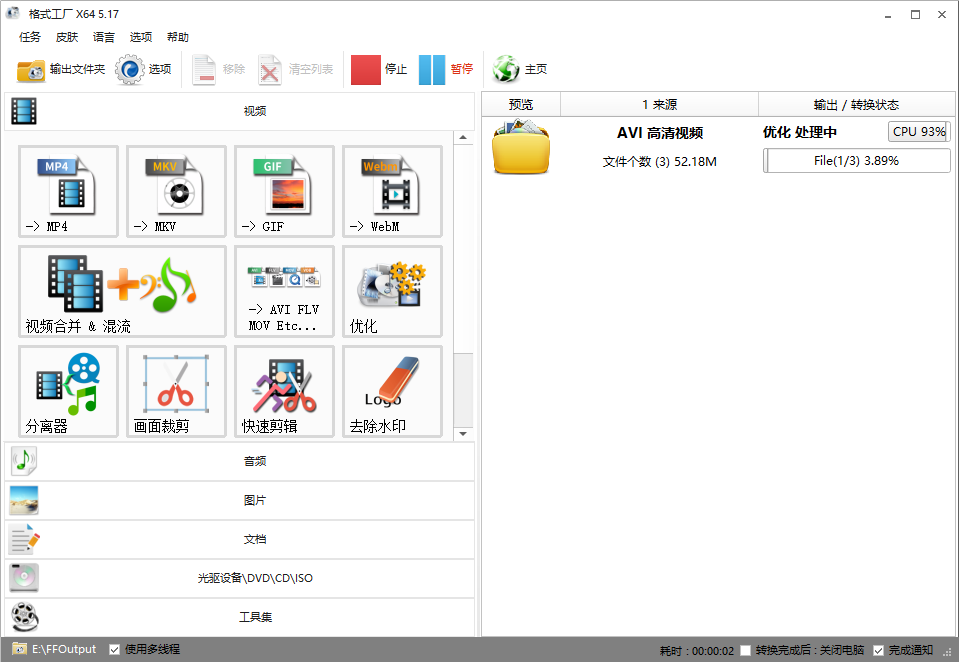Choose the MKV conversion icon
This screenshot has height=662, width=959.
click(176, 191)
